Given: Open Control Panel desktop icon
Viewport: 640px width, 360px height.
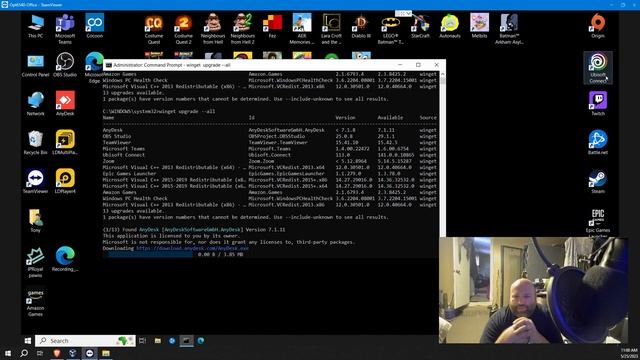Looking at the screenshot, I should 36,65.
